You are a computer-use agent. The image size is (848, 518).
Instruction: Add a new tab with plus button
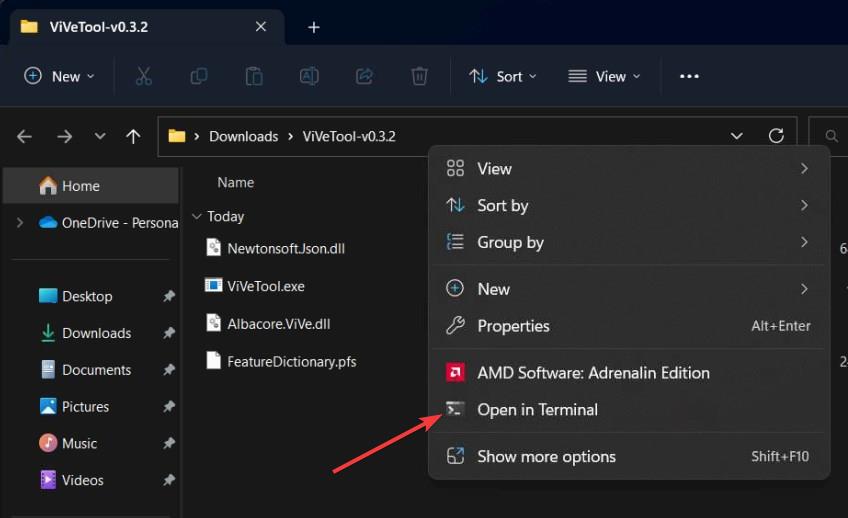(314, 27)
